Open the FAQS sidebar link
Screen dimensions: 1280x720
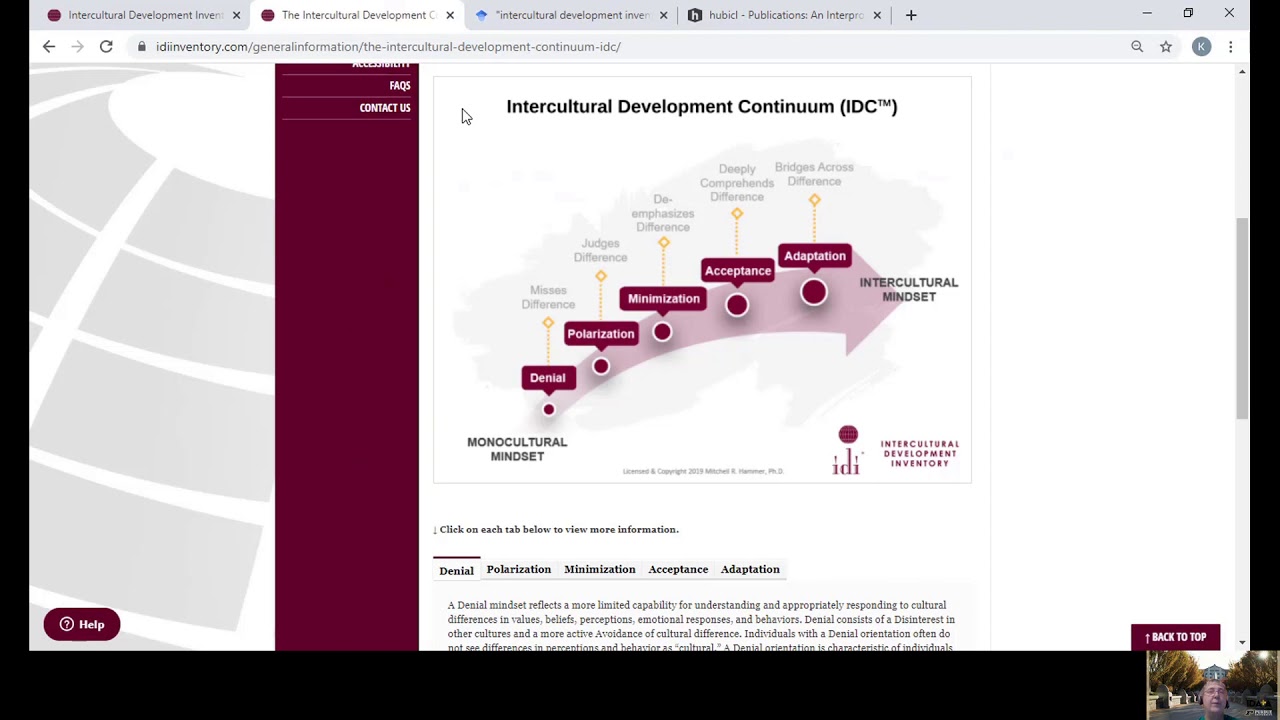coord(400,86)
